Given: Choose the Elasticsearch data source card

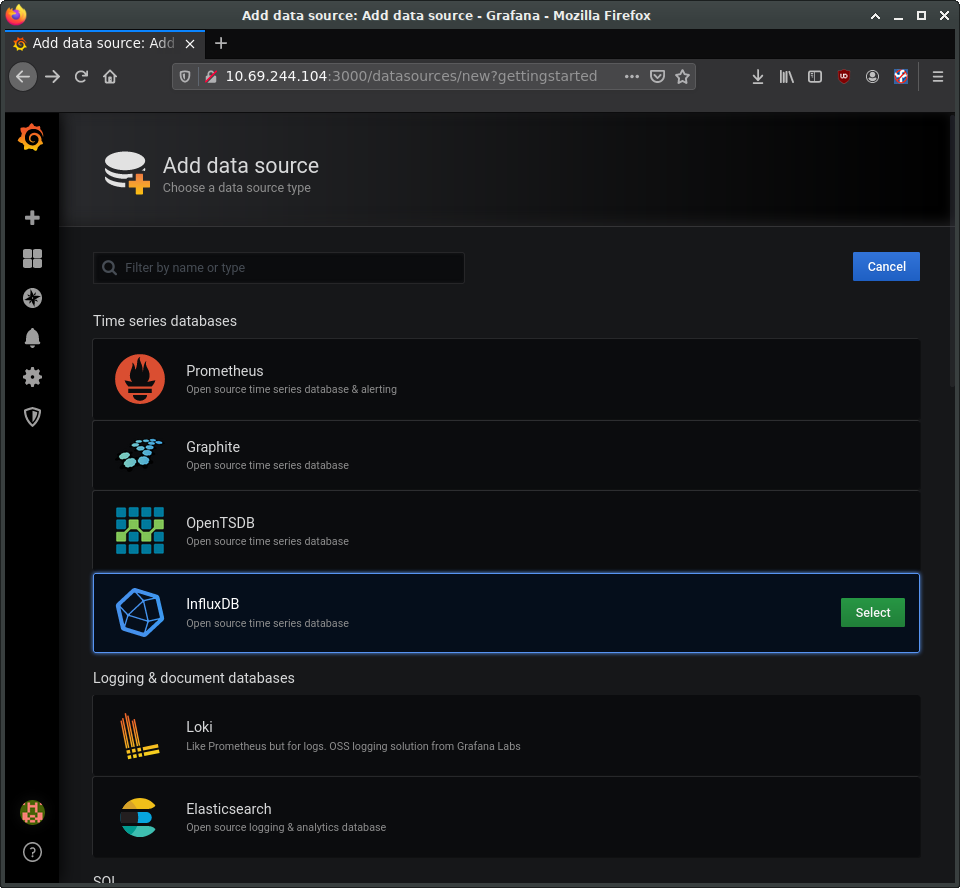Looking at the screenshot, I should [x=506, y=817].
